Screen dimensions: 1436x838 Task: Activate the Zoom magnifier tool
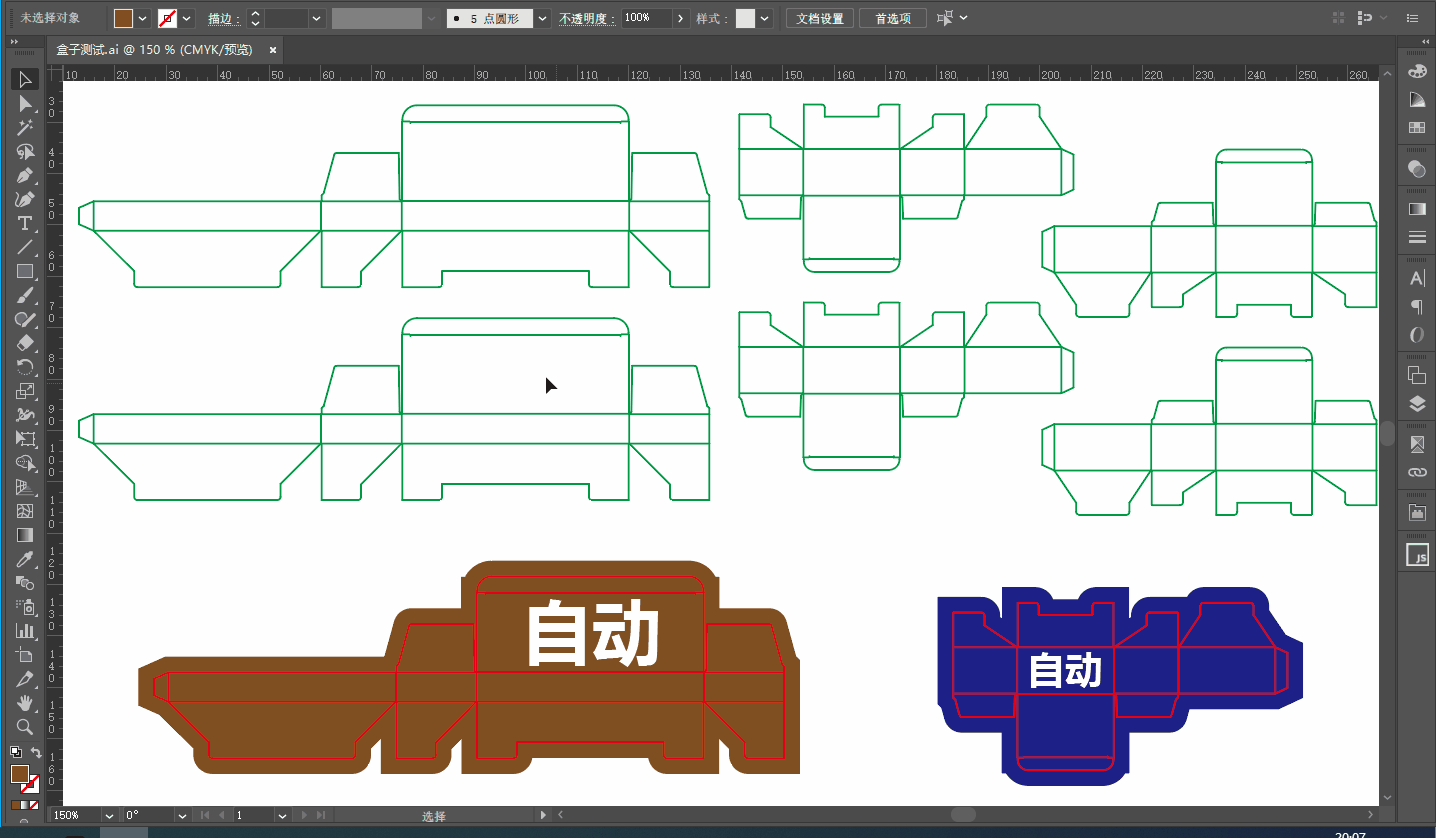coord(25,727)
